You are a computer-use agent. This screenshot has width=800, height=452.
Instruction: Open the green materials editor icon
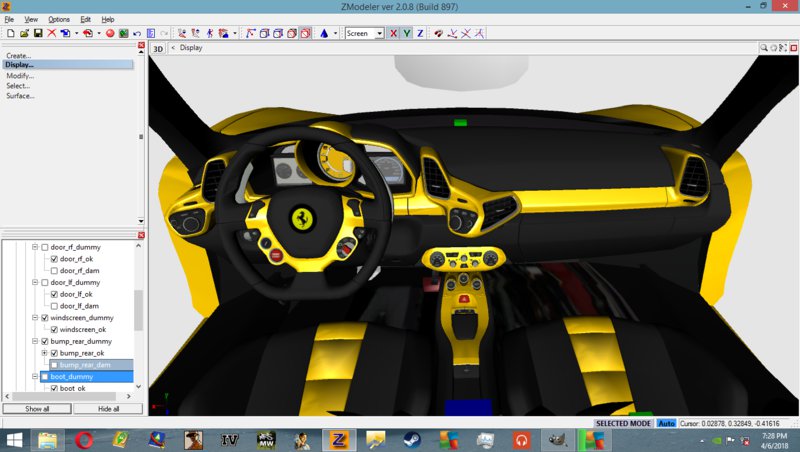[123, 33]
